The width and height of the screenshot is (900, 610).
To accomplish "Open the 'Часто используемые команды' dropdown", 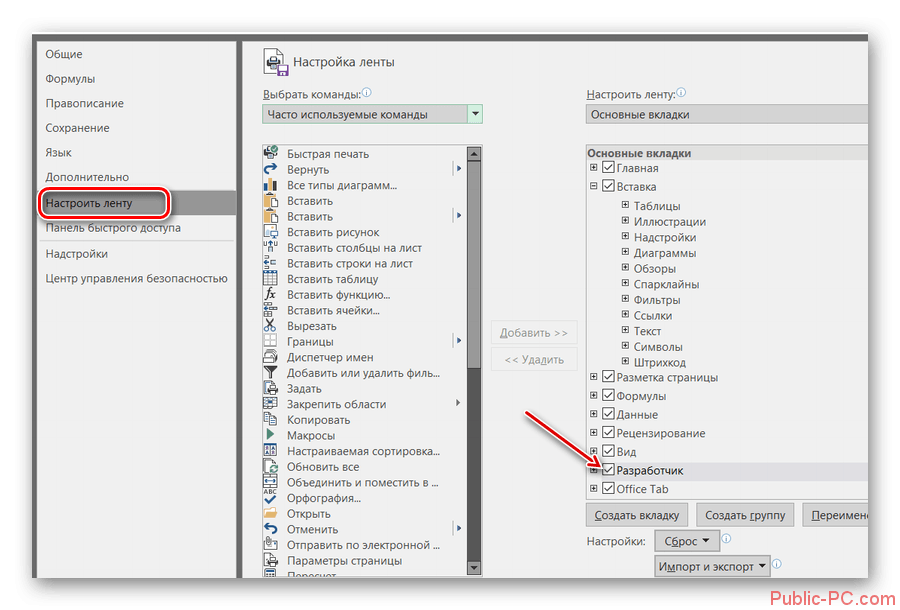I will [x=475, y=114].
